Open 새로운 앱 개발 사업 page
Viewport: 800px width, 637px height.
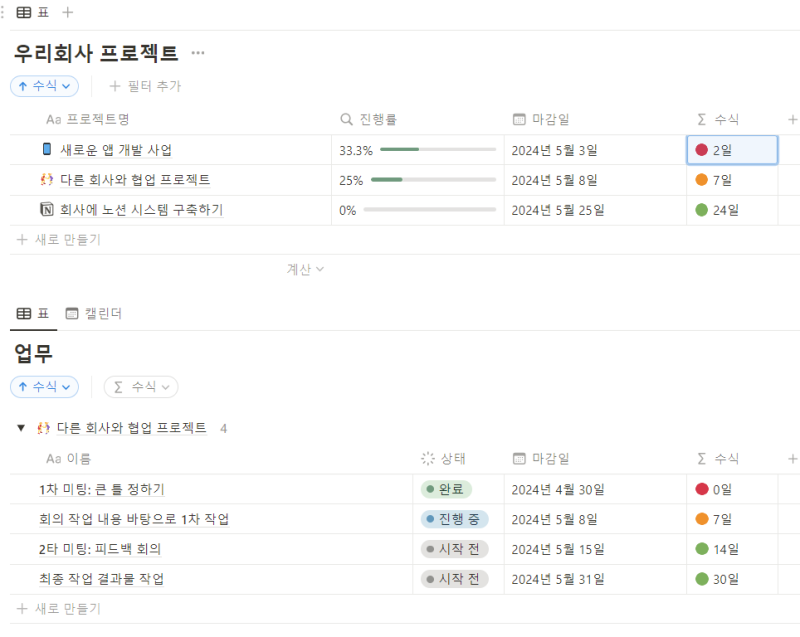116,150
